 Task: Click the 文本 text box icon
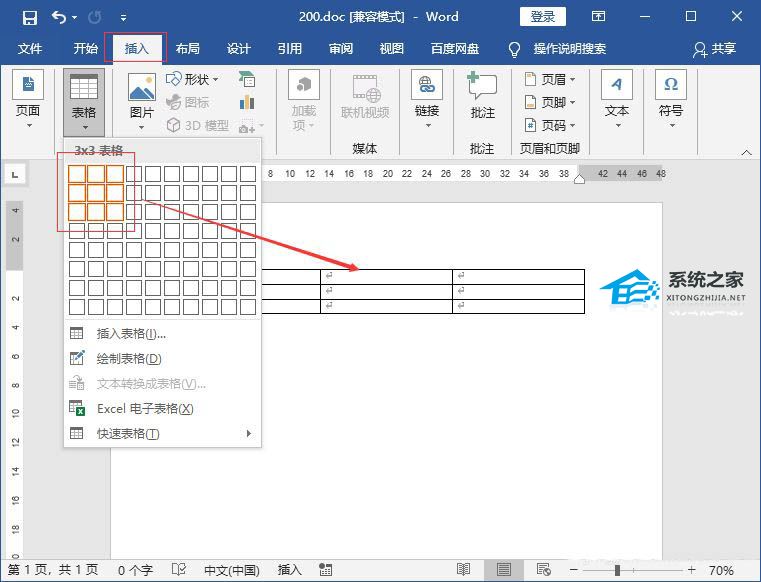[617, 84]
